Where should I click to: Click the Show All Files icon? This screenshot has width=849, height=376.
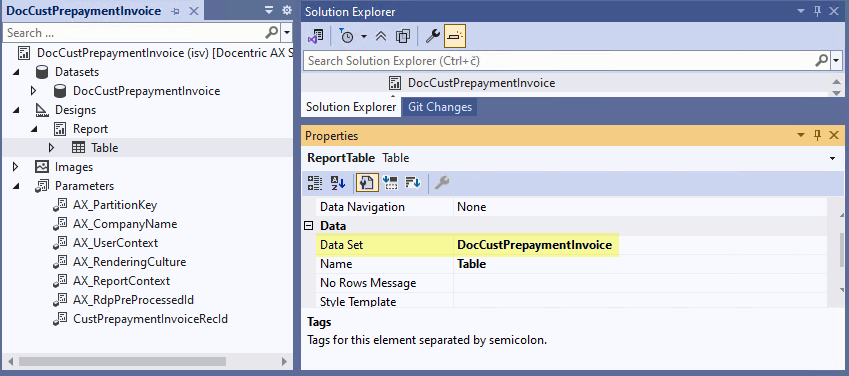(x=402, y=36)
